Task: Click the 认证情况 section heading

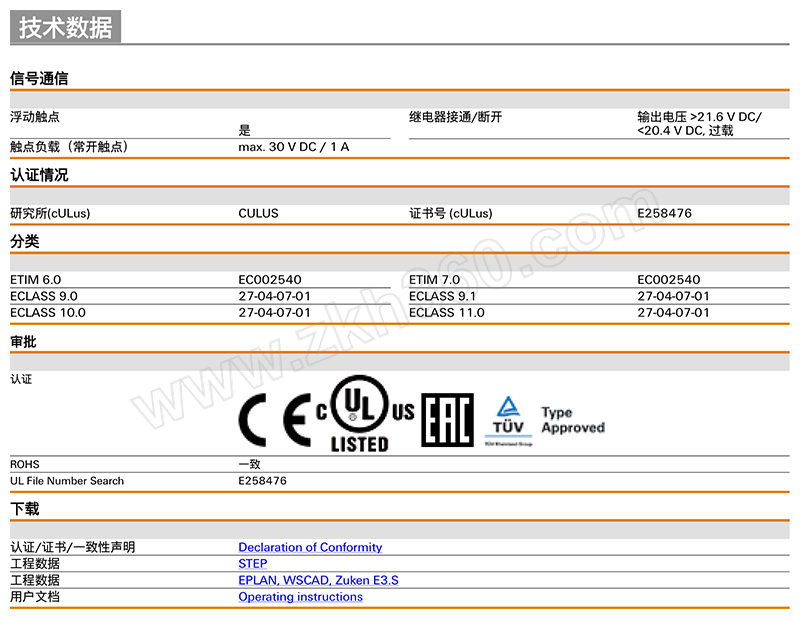Action: tap(39, 175)
